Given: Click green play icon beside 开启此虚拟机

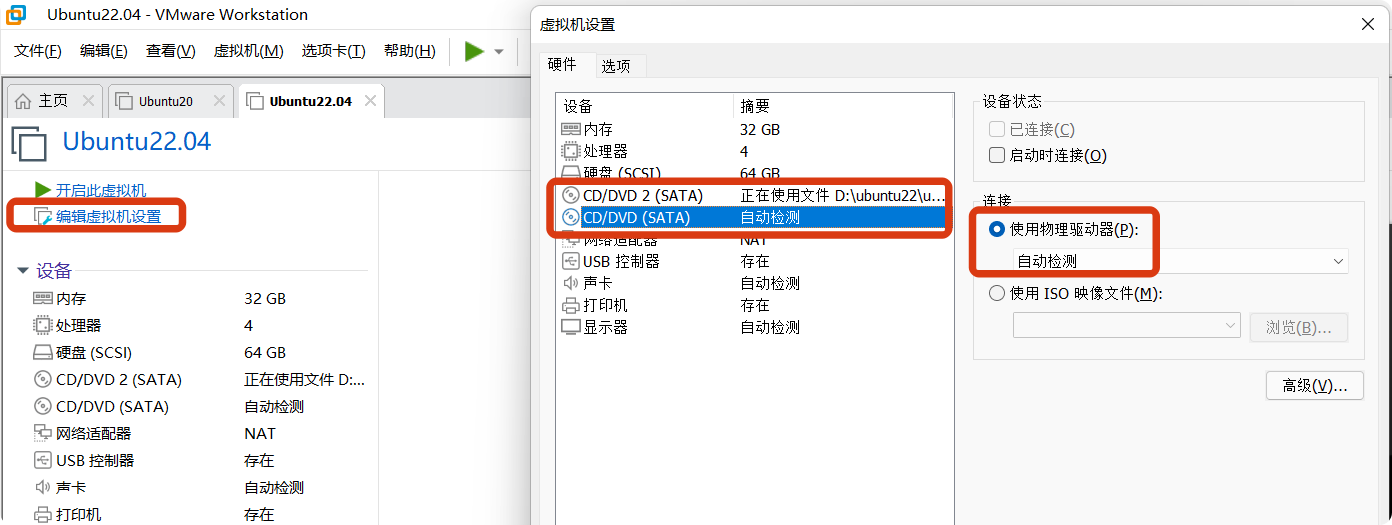Looking at the screenshot, I should coord(42,190).
